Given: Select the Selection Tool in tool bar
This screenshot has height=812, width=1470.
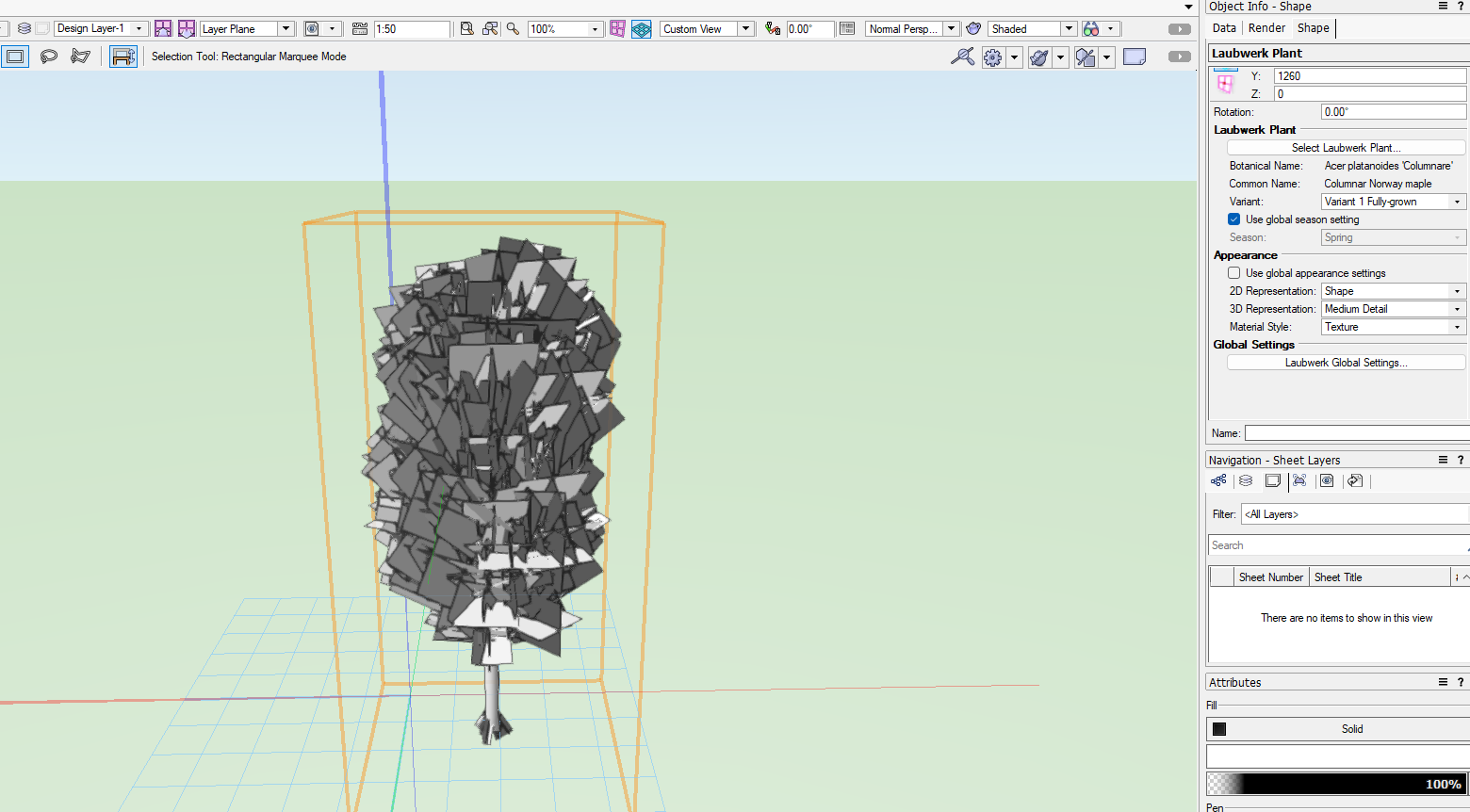Looking at the screenshot, I should [15, 57].
